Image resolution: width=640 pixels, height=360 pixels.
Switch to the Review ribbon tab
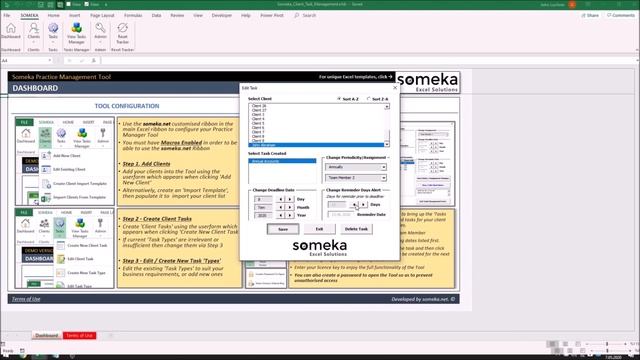pos(177,15)
